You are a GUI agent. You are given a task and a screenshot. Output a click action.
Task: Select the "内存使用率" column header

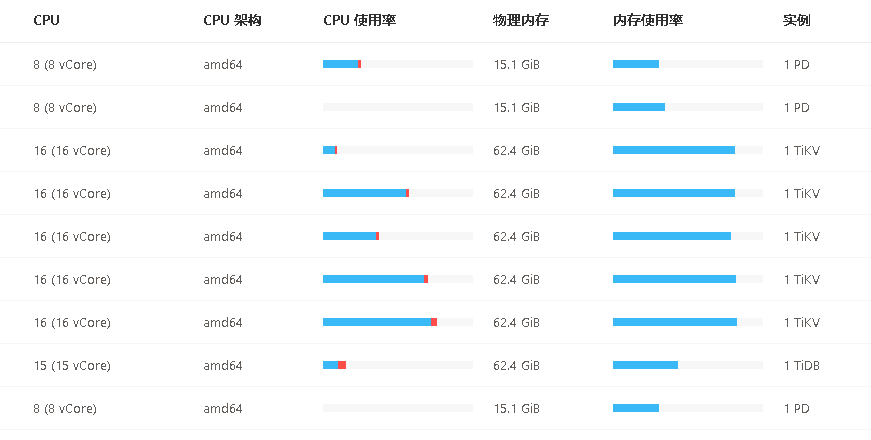click(648, 21)
